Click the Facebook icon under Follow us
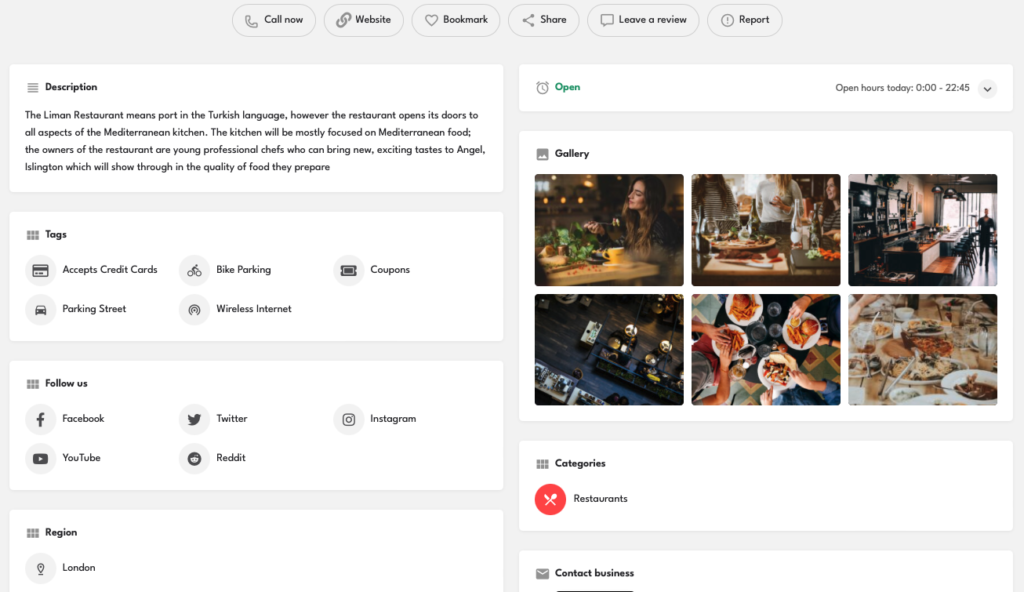This screenshot has height=592, width=1024. tap(40, 419)
